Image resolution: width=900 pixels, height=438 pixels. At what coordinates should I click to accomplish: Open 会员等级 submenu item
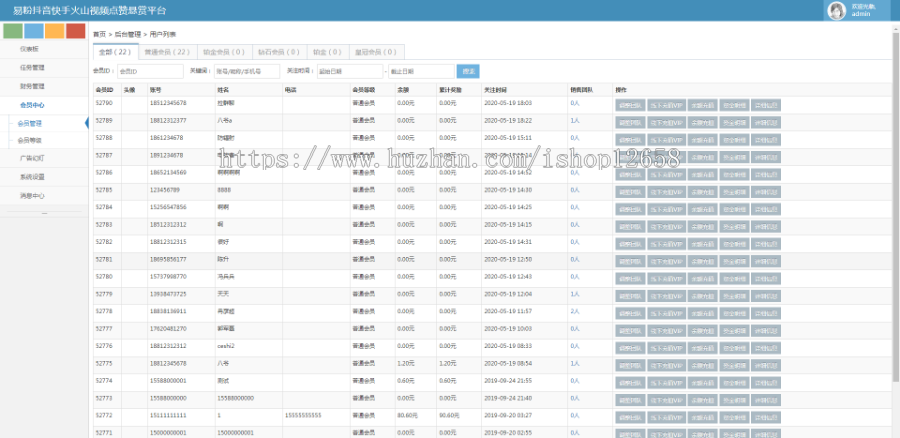(x=30, y=140)
